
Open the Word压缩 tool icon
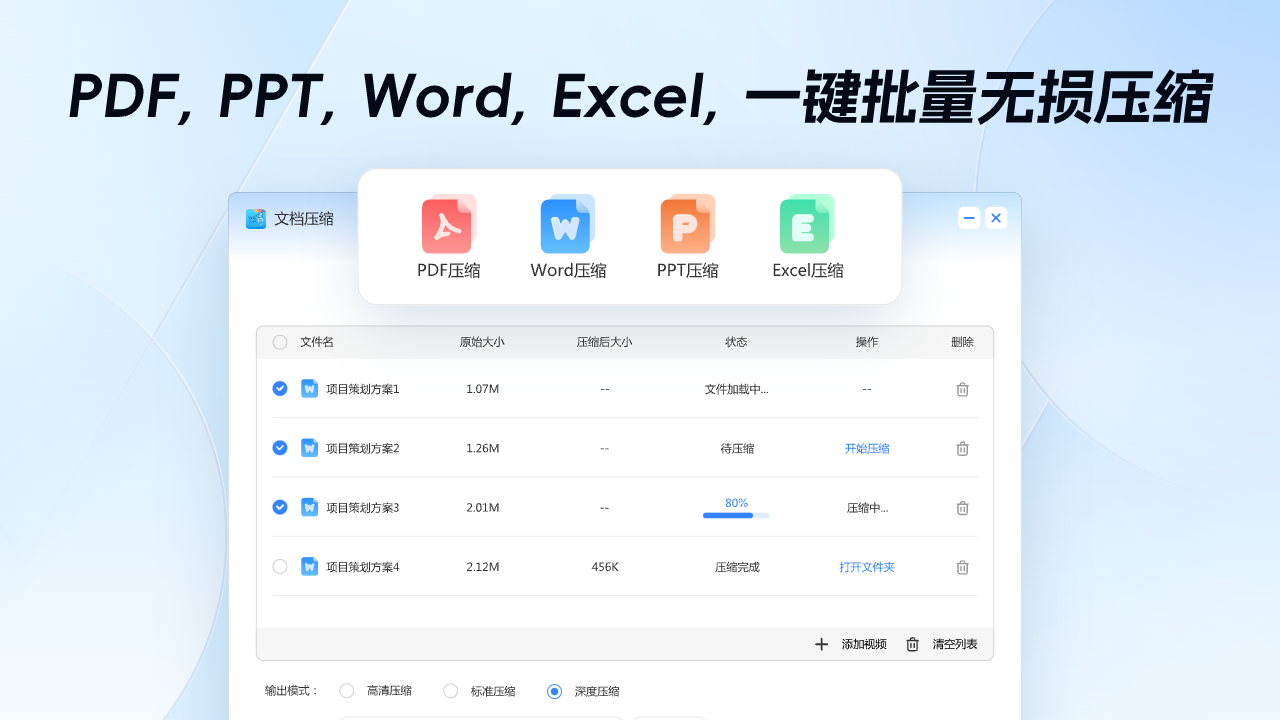click(x=567, y=224)
